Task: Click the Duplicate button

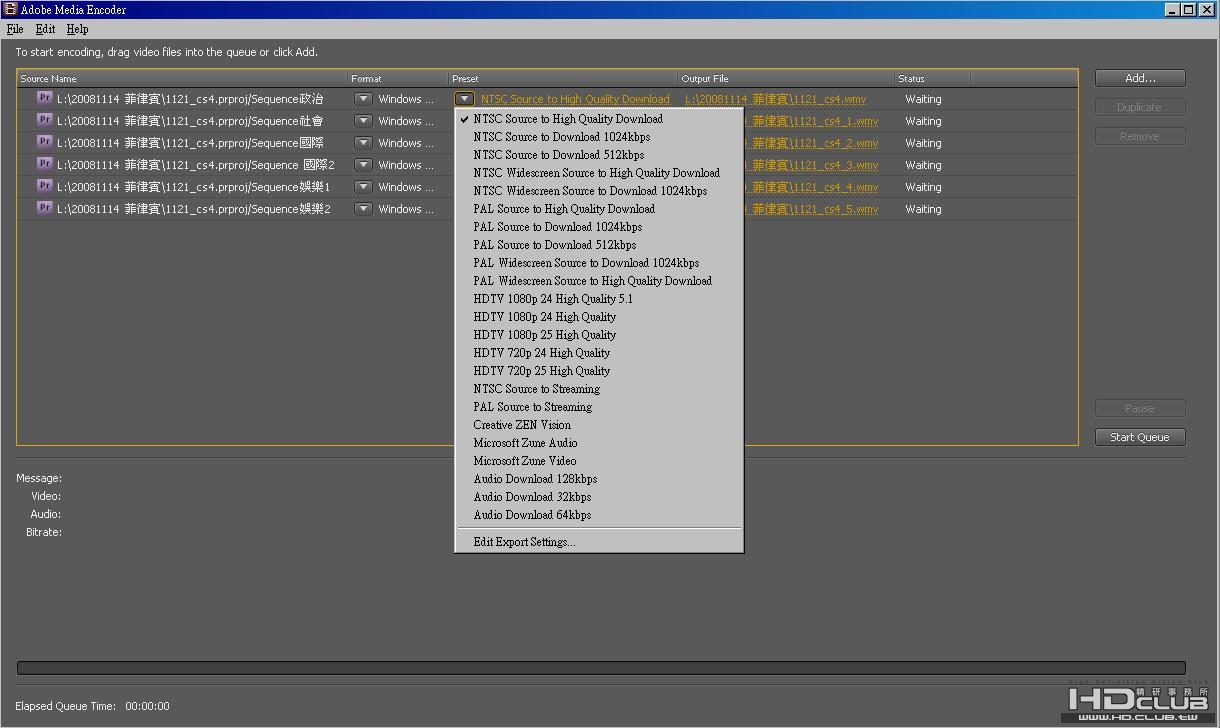Action: pyautogui.click(x=1140, y=107)
